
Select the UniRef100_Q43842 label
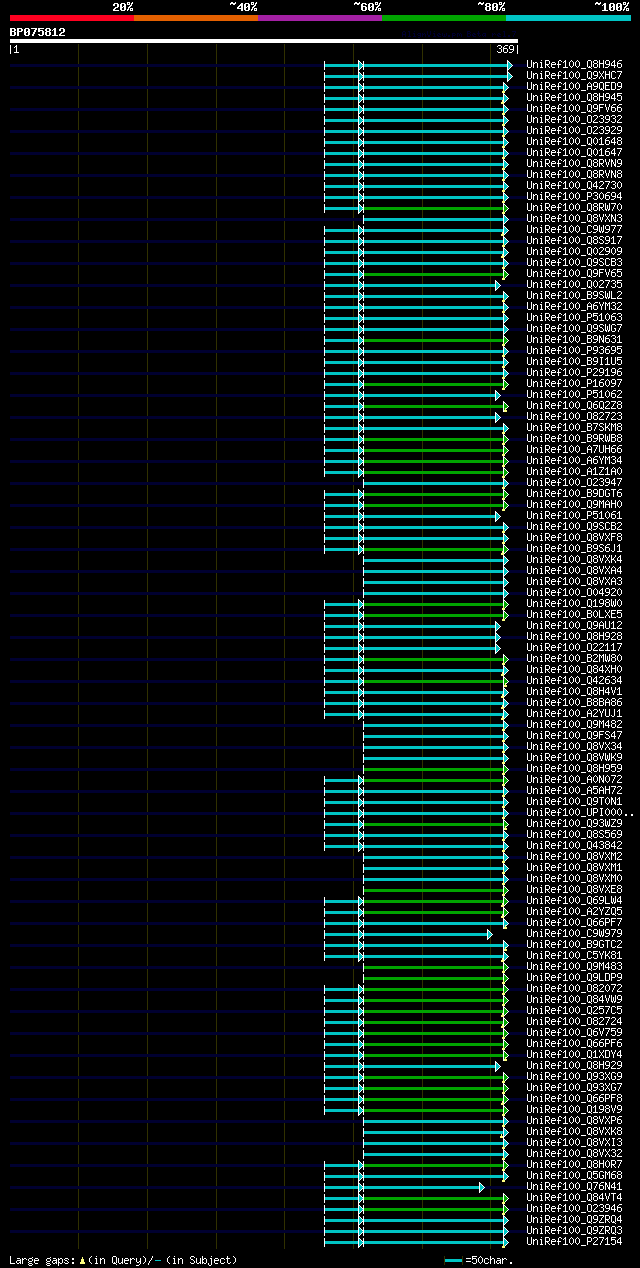click(x=575, y=845)
